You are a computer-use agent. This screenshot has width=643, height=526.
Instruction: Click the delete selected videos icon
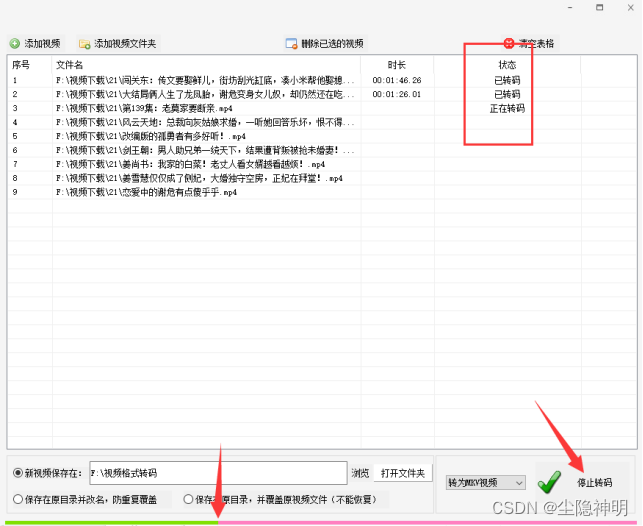291,43
